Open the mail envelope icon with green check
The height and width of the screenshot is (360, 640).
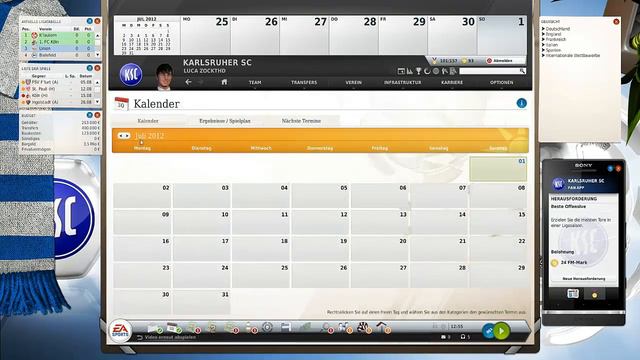(155, 328)
